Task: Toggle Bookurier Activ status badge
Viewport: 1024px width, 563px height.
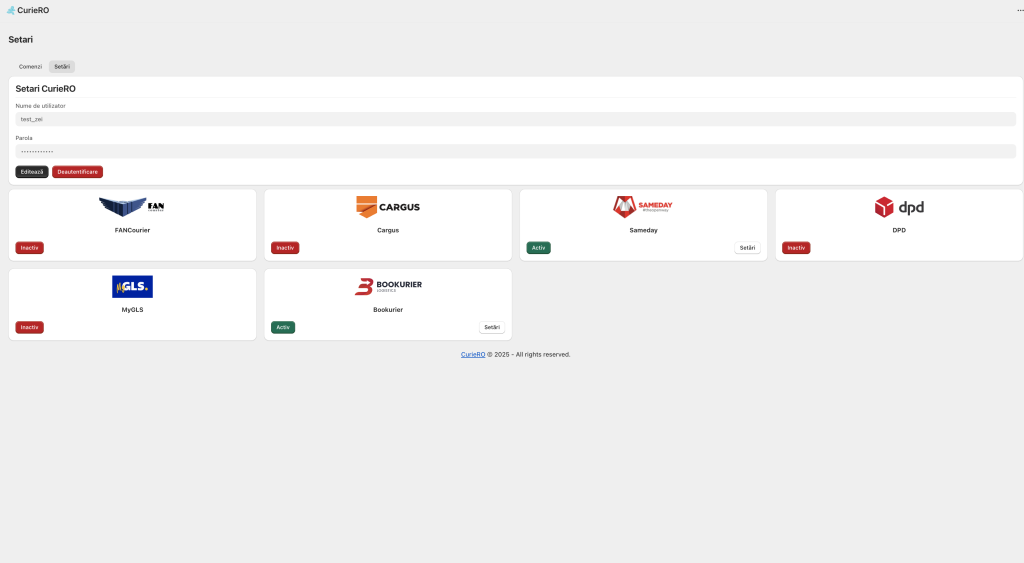Action: pos(283,327)
